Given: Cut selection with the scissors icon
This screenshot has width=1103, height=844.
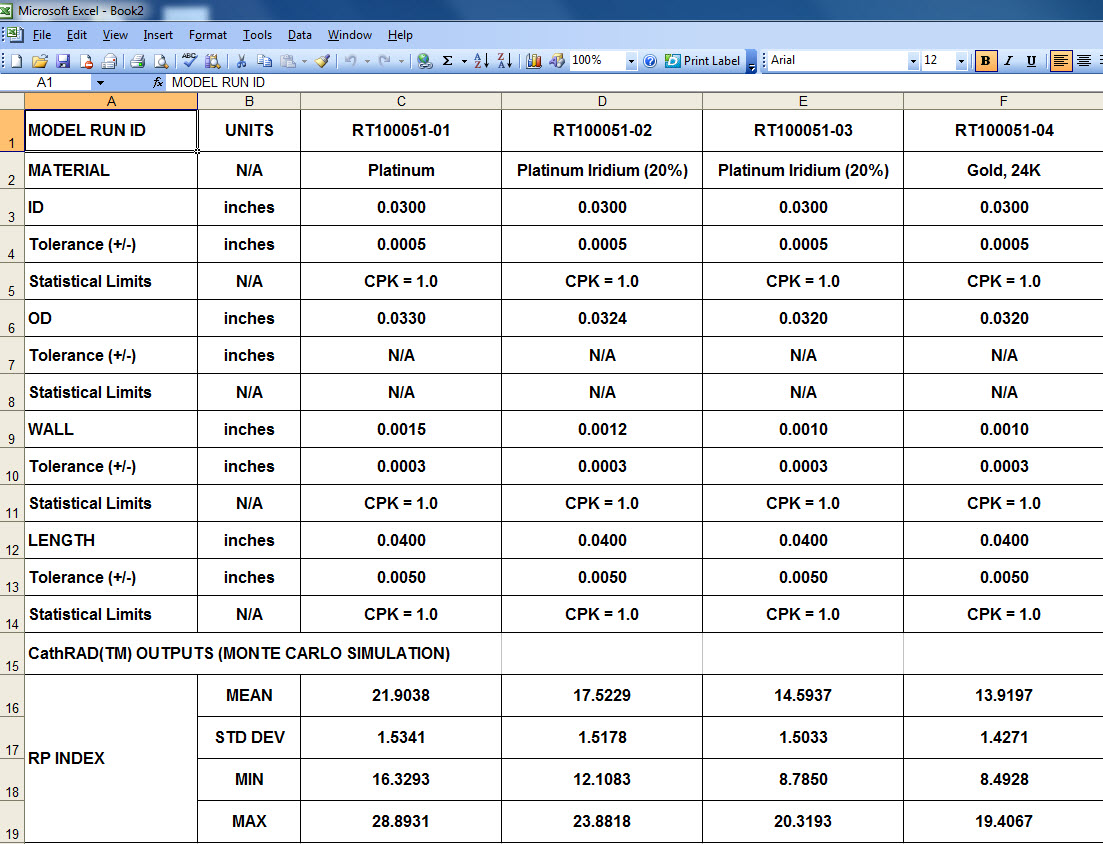Looking at the screenshot, I should (241, 61).
